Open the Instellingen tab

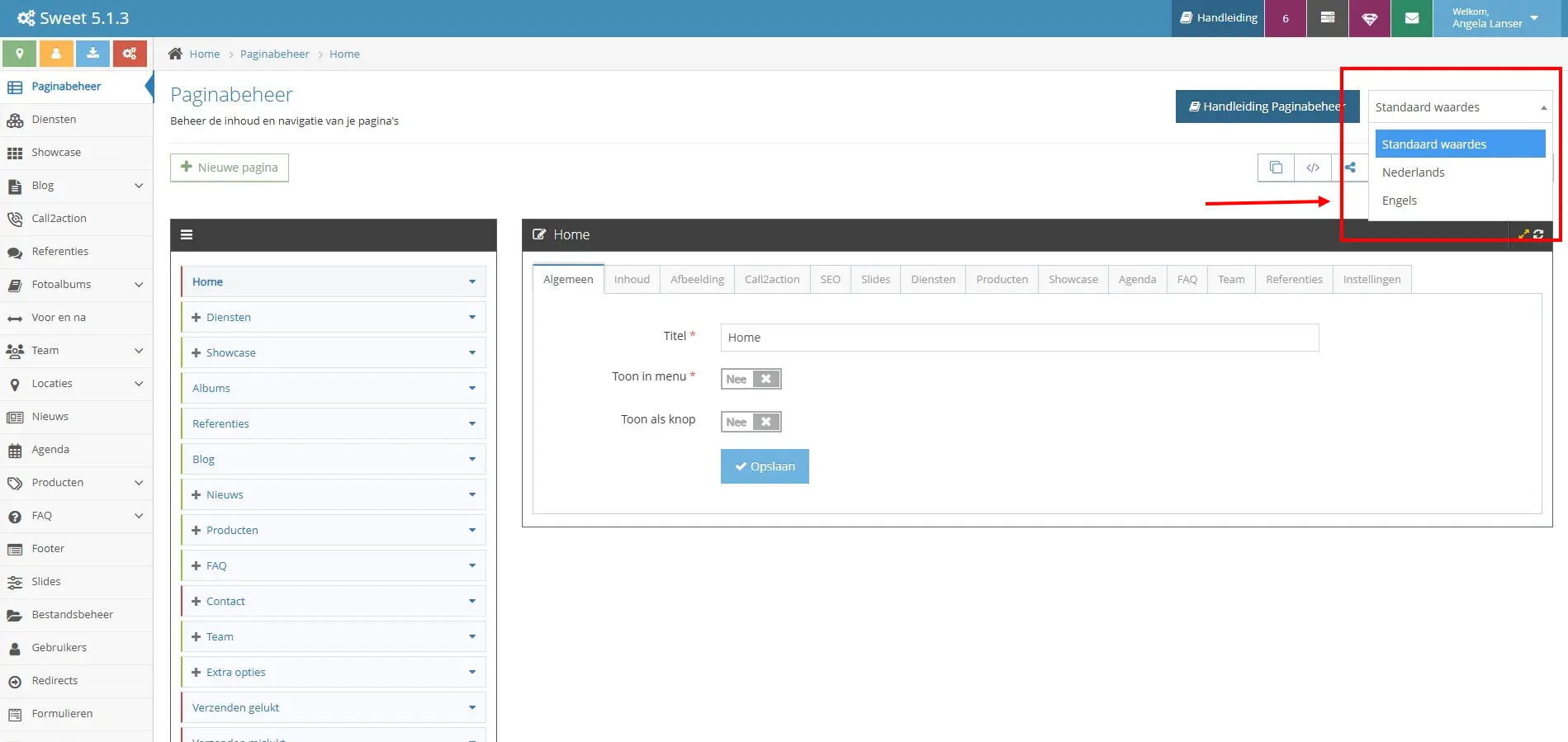[x=1371, y=279]
